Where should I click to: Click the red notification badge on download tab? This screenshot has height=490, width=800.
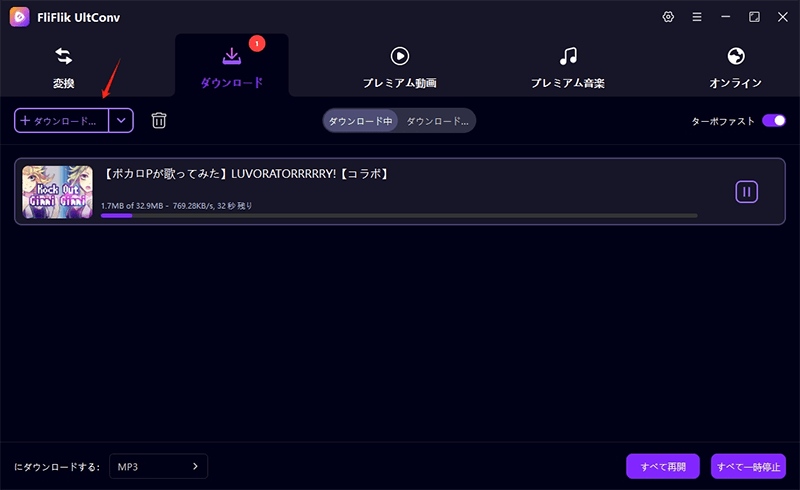[257, 43]
